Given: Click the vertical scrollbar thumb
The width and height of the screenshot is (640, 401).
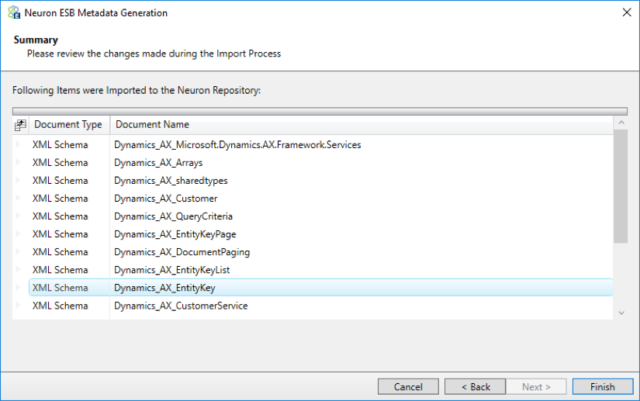Looking at the screenshot, I should [x=621, y=186].
